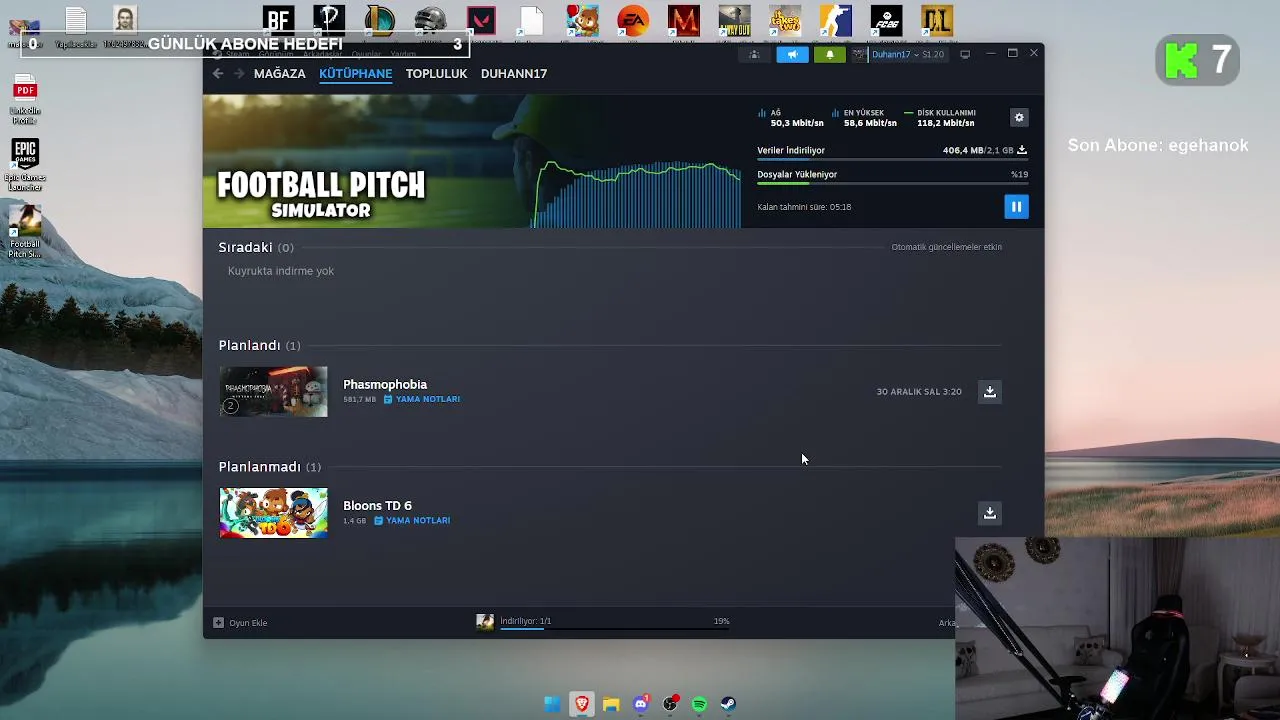Click the Big Picture mode monitor icon
Viewport: 1280px width, 720px height.
pos(965,54)
